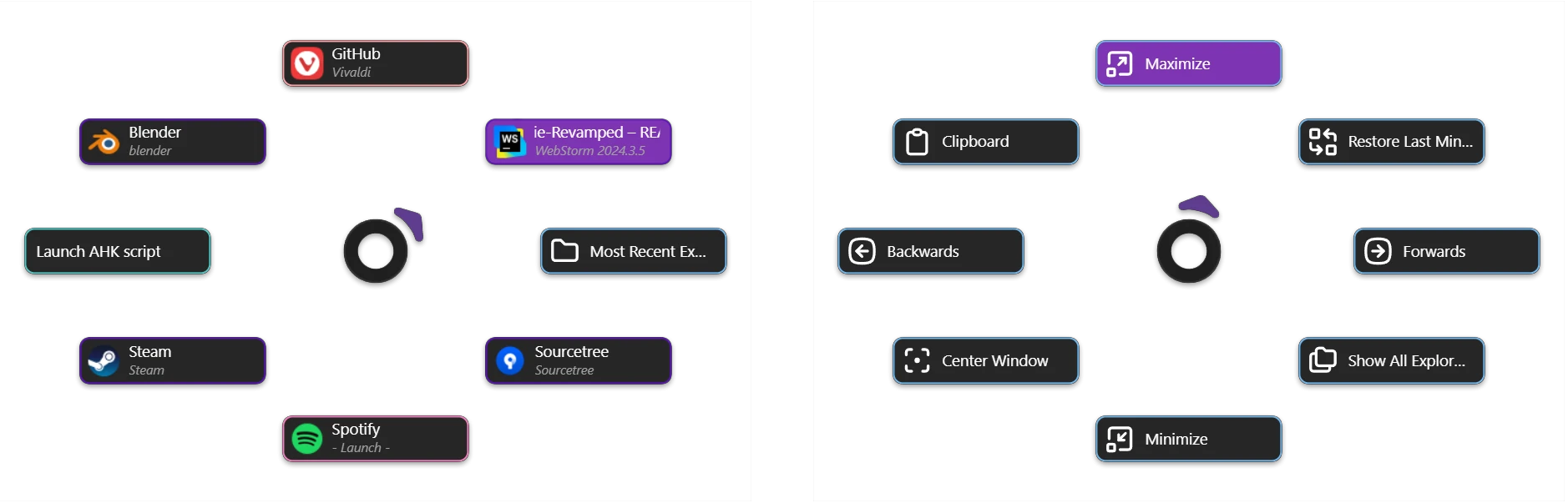Screen dimensions: 1568x503
Task: Click the clipboard icon
Action: coord(918,142)
